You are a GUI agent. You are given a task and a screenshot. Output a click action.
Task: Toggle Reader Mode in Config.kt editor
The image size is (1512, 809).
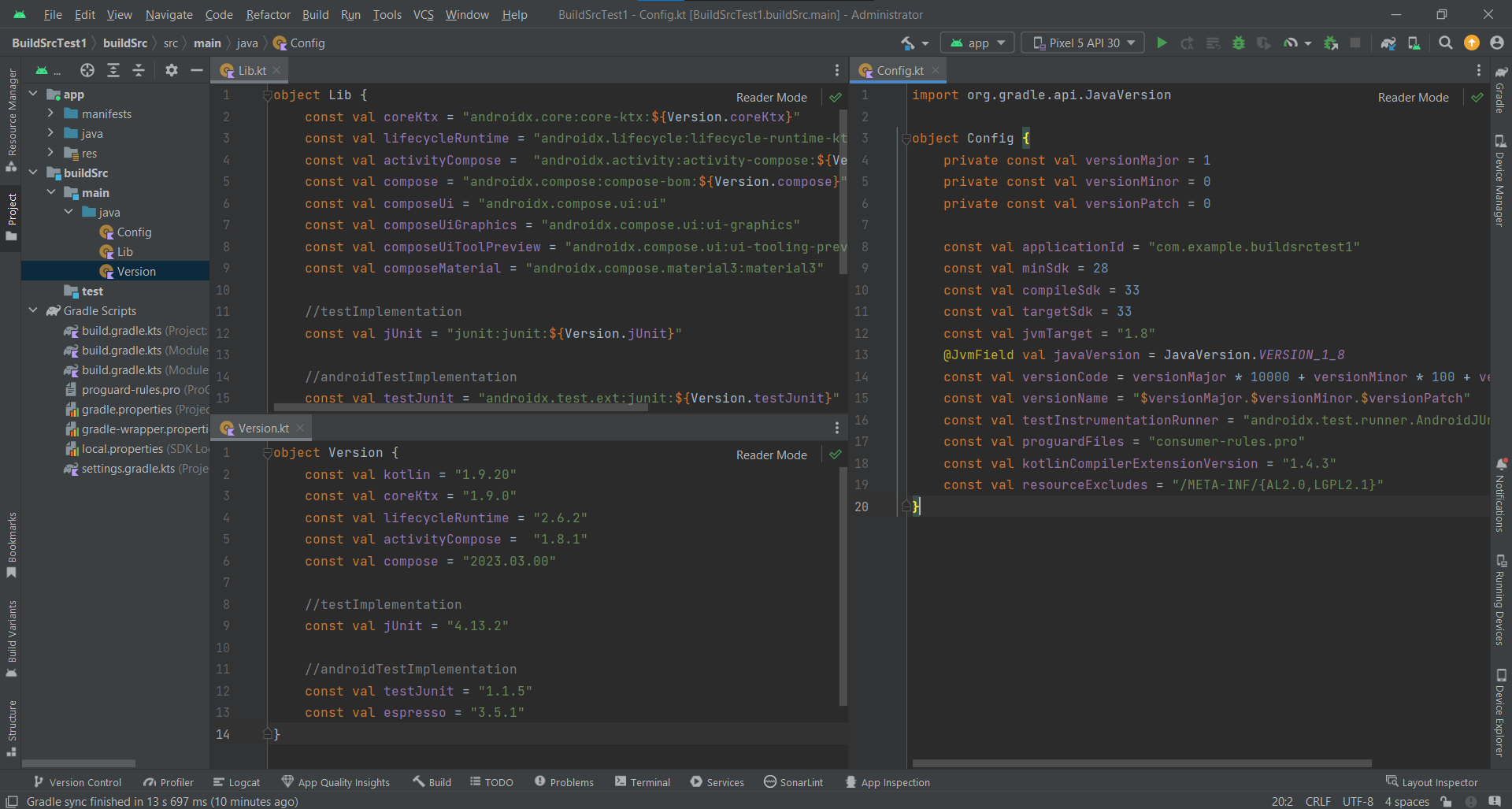coord(1413,98)
